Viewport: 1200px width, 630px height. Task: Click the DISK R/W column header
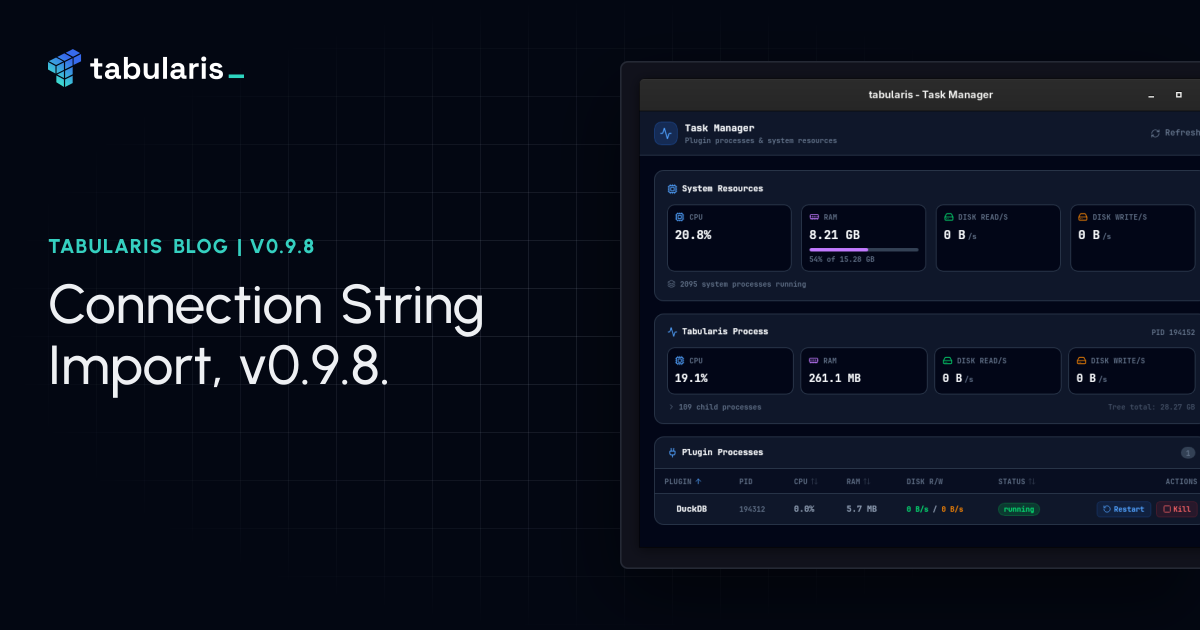(923, 482)
